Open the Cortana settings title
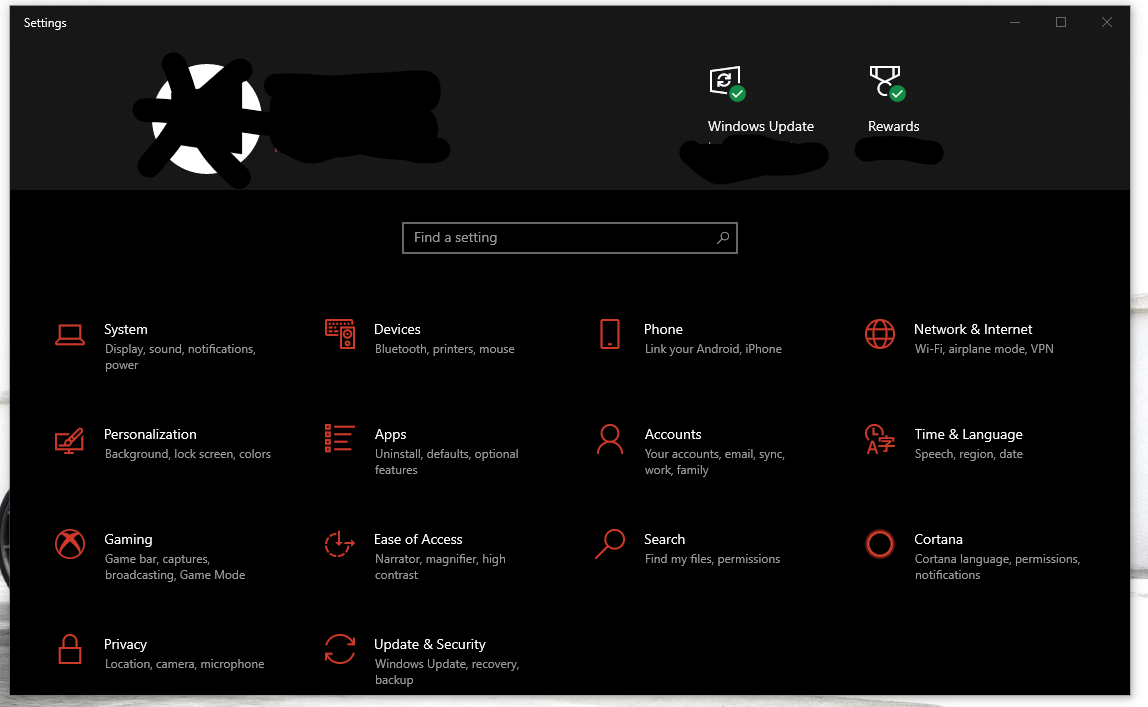 pos(938,539)
